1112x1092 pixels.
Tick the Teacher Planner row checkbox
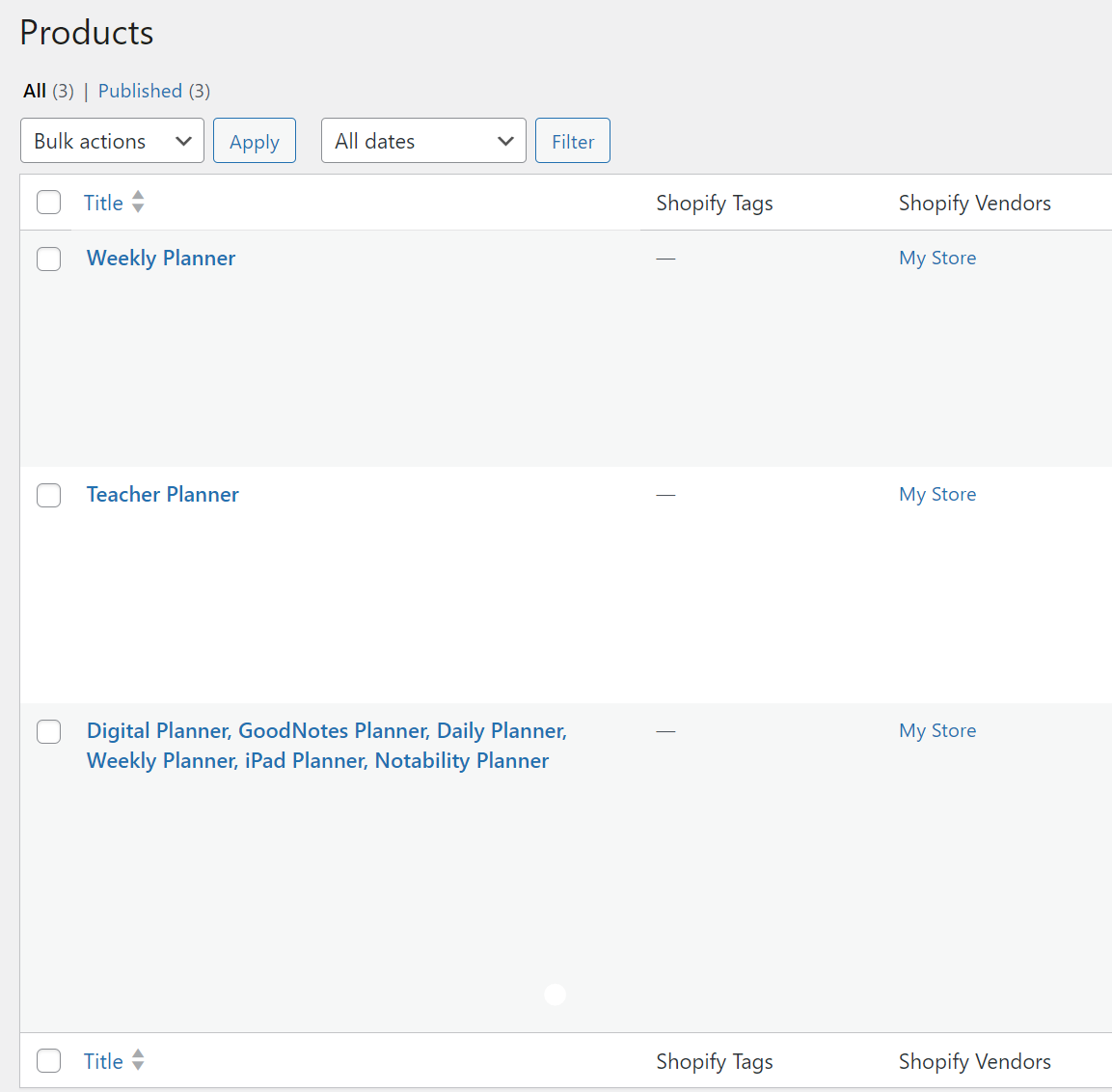48,495
